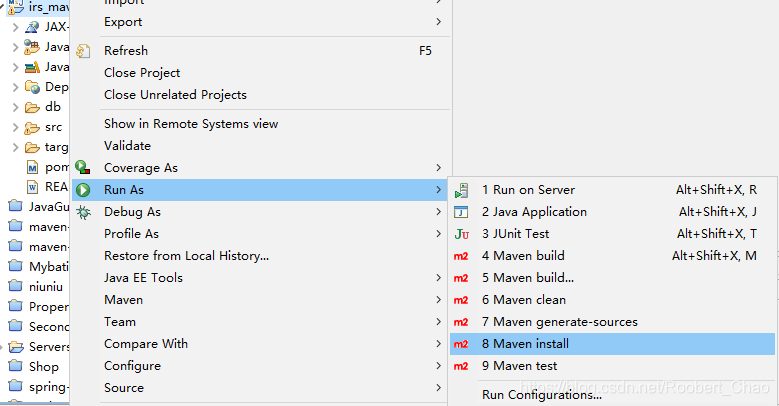Viewport: 779px width, 406px height.
Task: Select the Mybati project in the tree
Action: click(49, 267)
